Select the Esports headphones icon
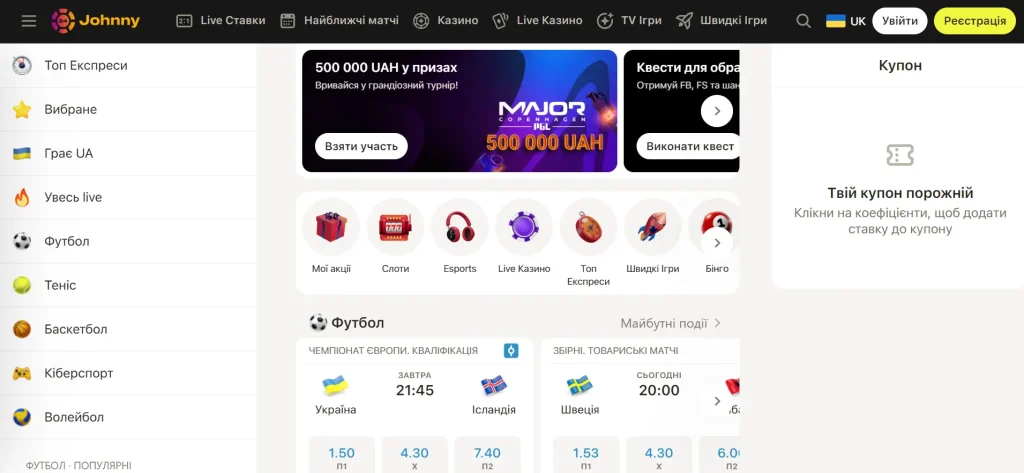Viewport: 1024px width, 473px height. 460,227
